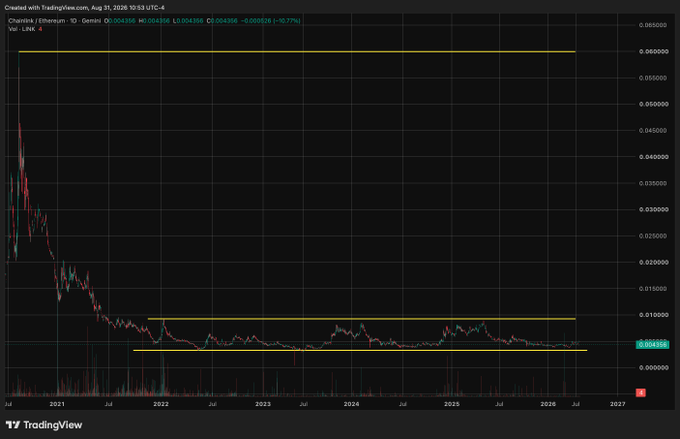Click the 2027 label on the time axis
Viewport: 680px width, 439px height.
[618, 404]
